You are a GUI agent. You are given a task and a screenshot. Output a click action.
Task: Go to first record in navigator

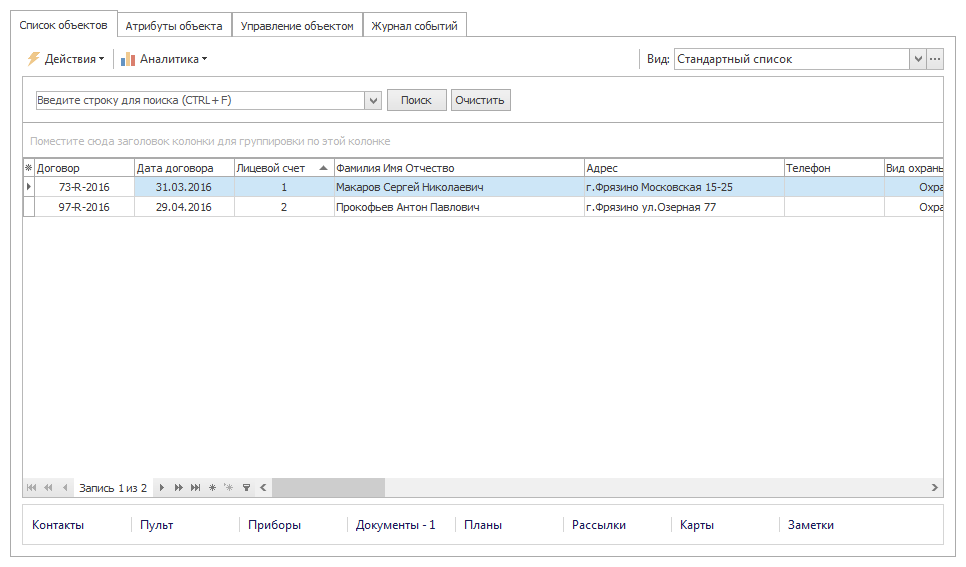(31, 487)
